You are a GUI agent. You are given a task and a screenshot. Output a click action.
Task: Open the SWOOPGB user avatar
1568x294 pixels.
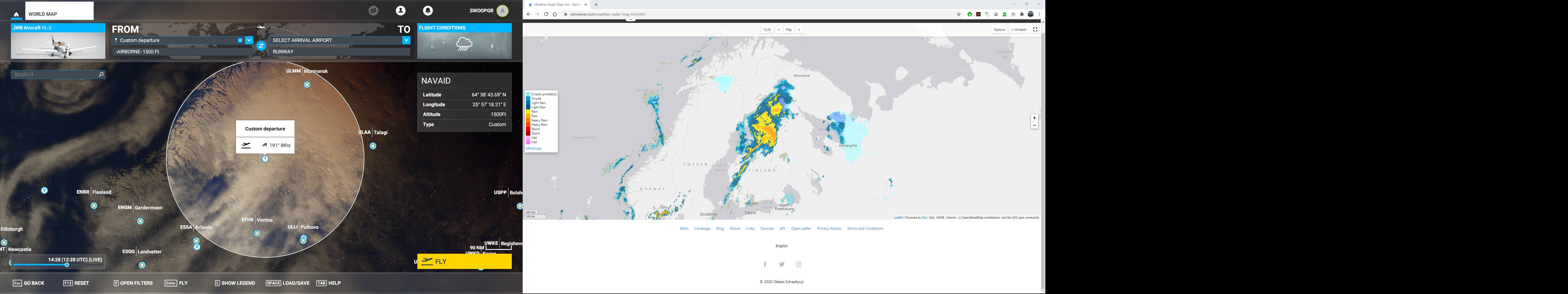pos(502,10)
